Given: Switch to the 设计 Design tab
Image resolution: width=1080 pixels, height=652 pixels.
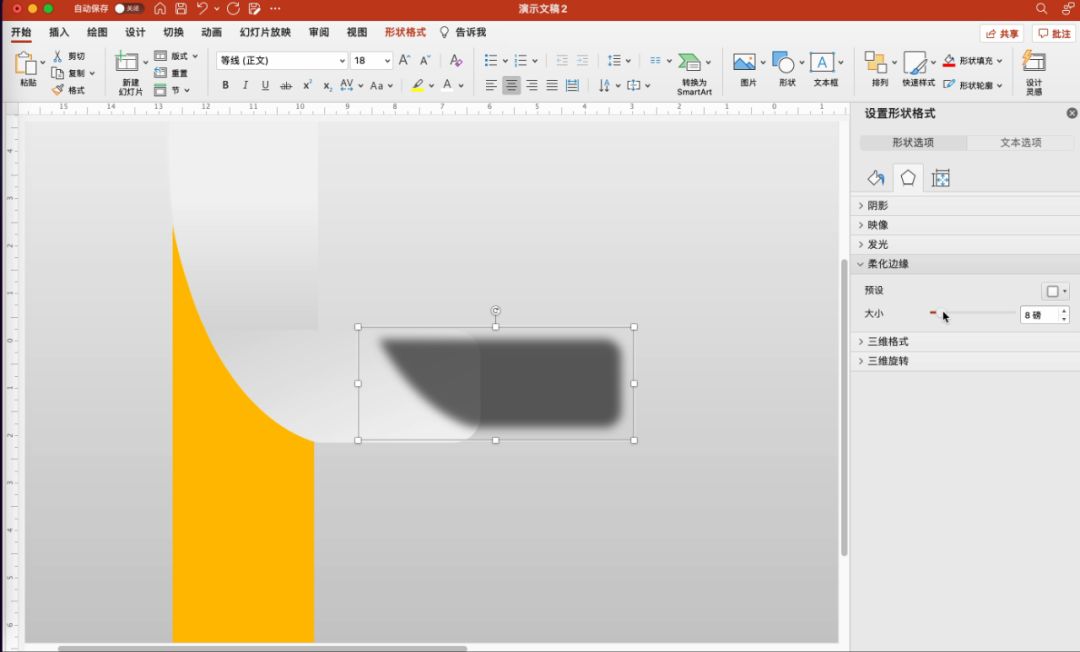Looking at the screenshot, I should [135, 32].
